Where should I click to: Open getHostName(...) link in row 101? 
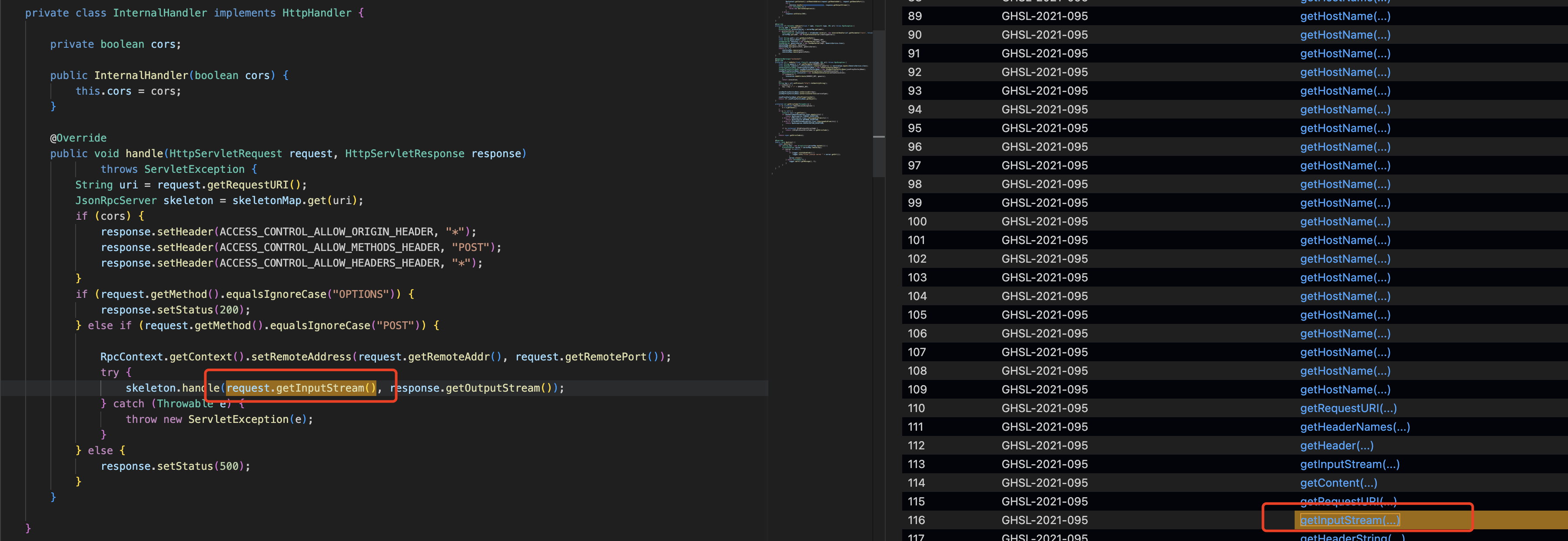pyautogui.click(x=1345, y=240)
